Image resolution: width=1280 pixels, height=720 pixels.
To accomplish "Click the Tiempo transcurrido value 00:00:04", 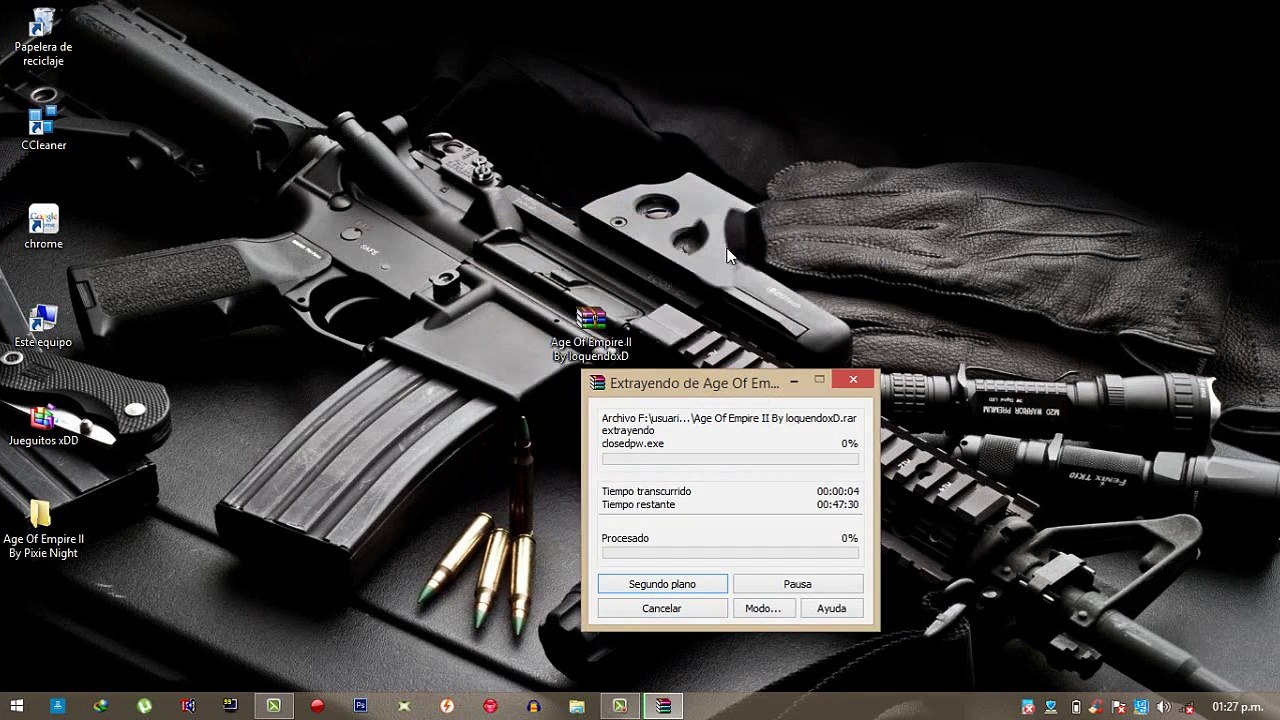I will tap(837, 492).
